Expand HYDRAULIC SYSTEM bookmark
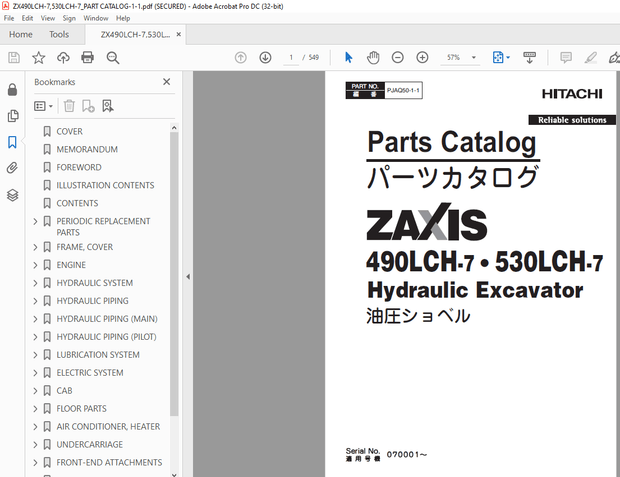Viewport: 620px width, 477px height. click(35, 283)
